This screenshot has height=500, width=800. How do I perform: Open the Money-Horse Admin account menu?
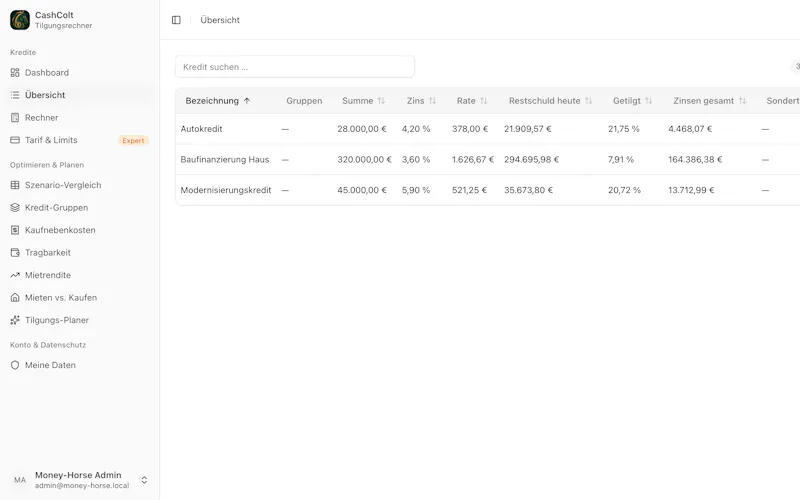pos(80,480)
